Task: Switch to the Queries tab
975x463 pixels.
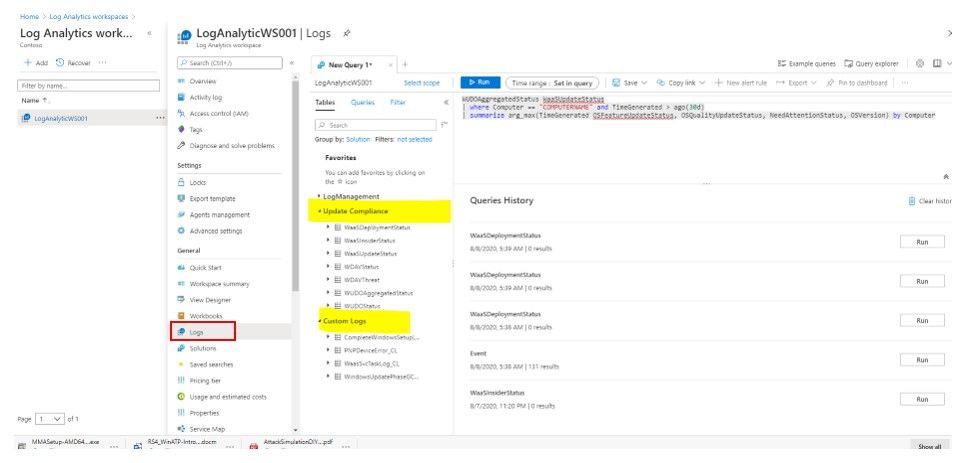Action: coord(363,103)
